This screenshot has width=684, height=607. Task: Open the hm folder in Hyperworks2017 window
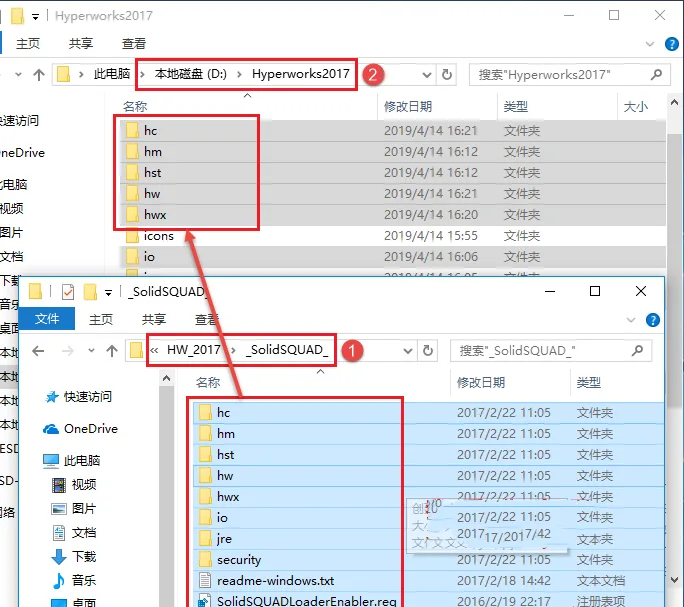coord(393,151)
